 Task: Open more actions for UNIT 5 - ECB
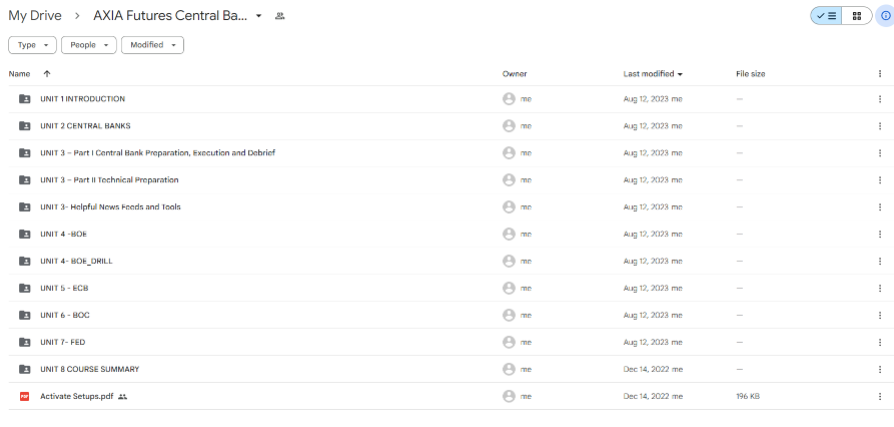879,288
